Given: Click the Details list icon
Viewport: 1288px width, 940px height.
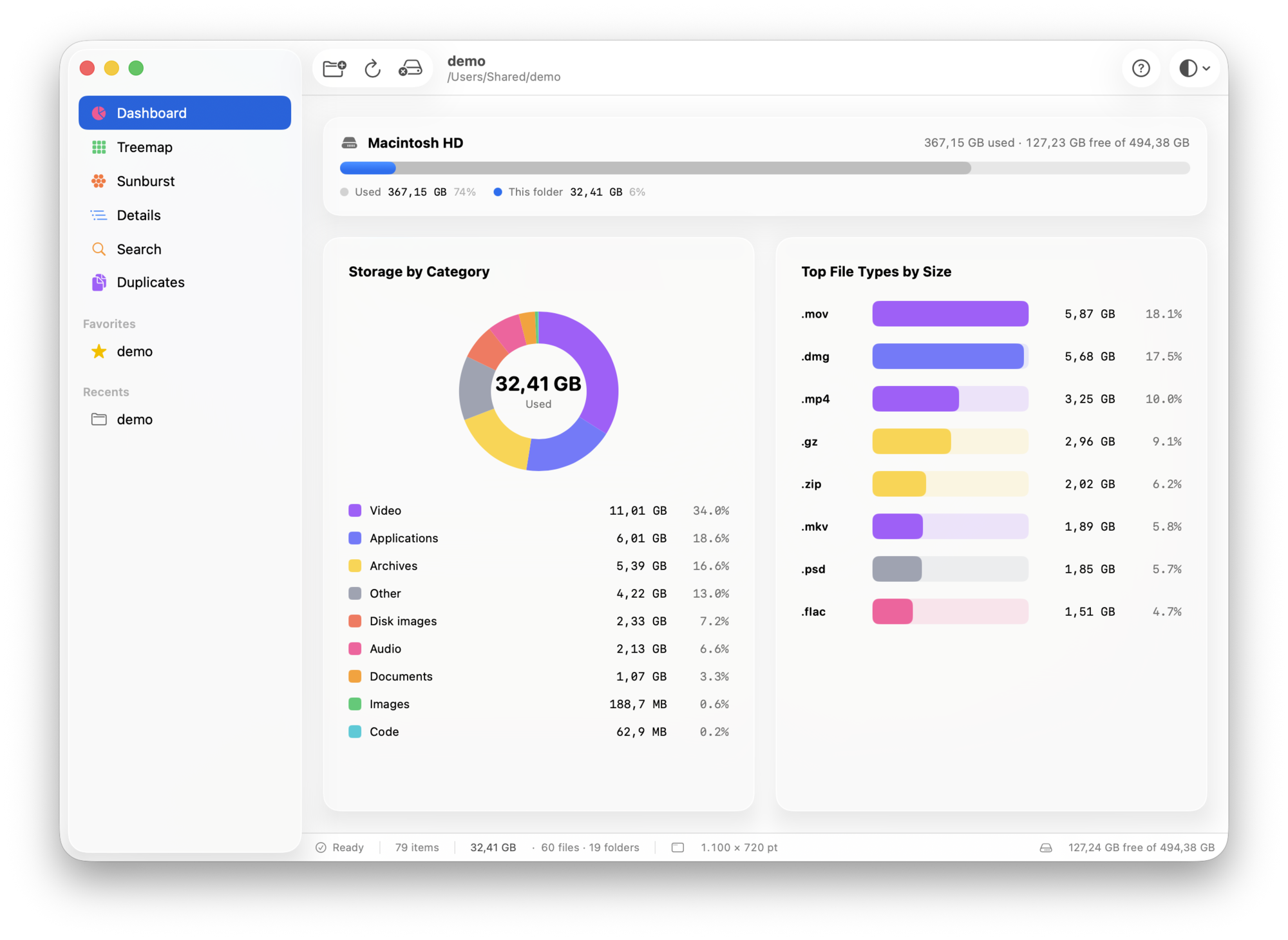Looking at the screenshot, I should click(x=99, y=215).
